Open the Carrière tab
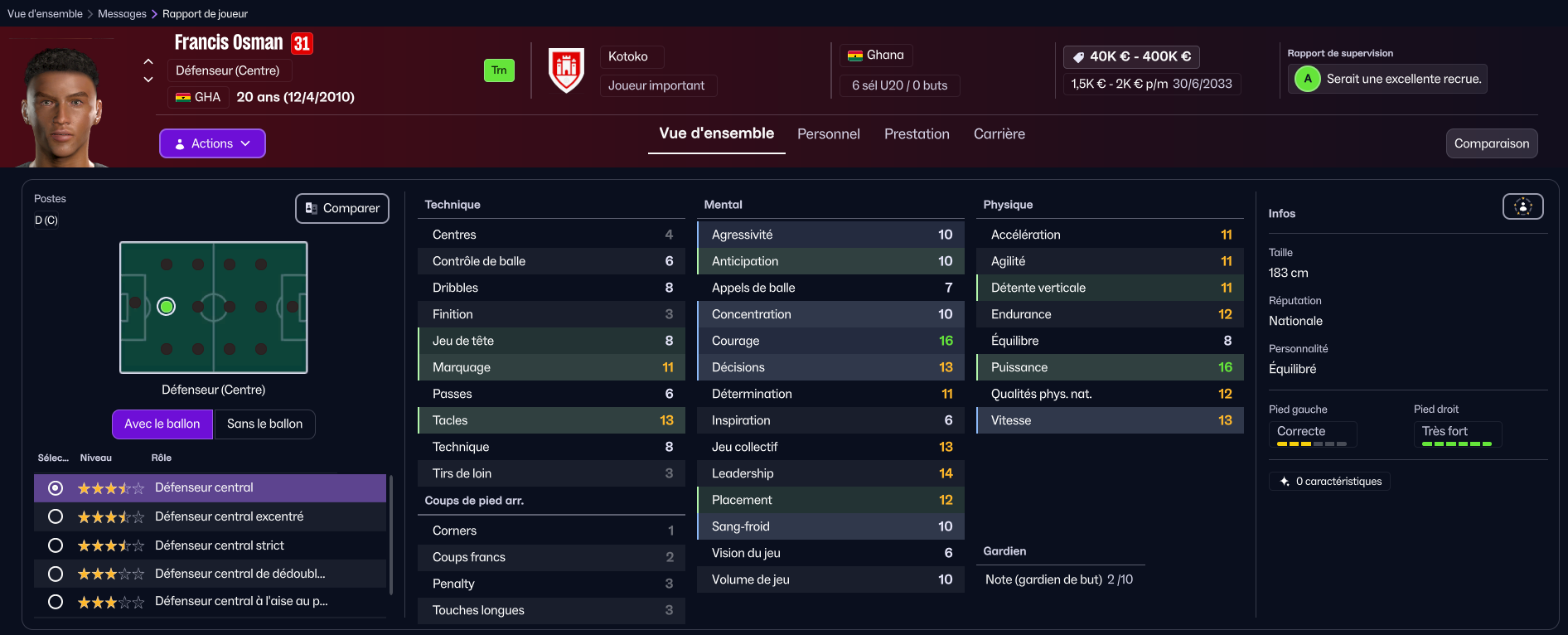Screen dimensions: 1568x635 pos(999,133)
